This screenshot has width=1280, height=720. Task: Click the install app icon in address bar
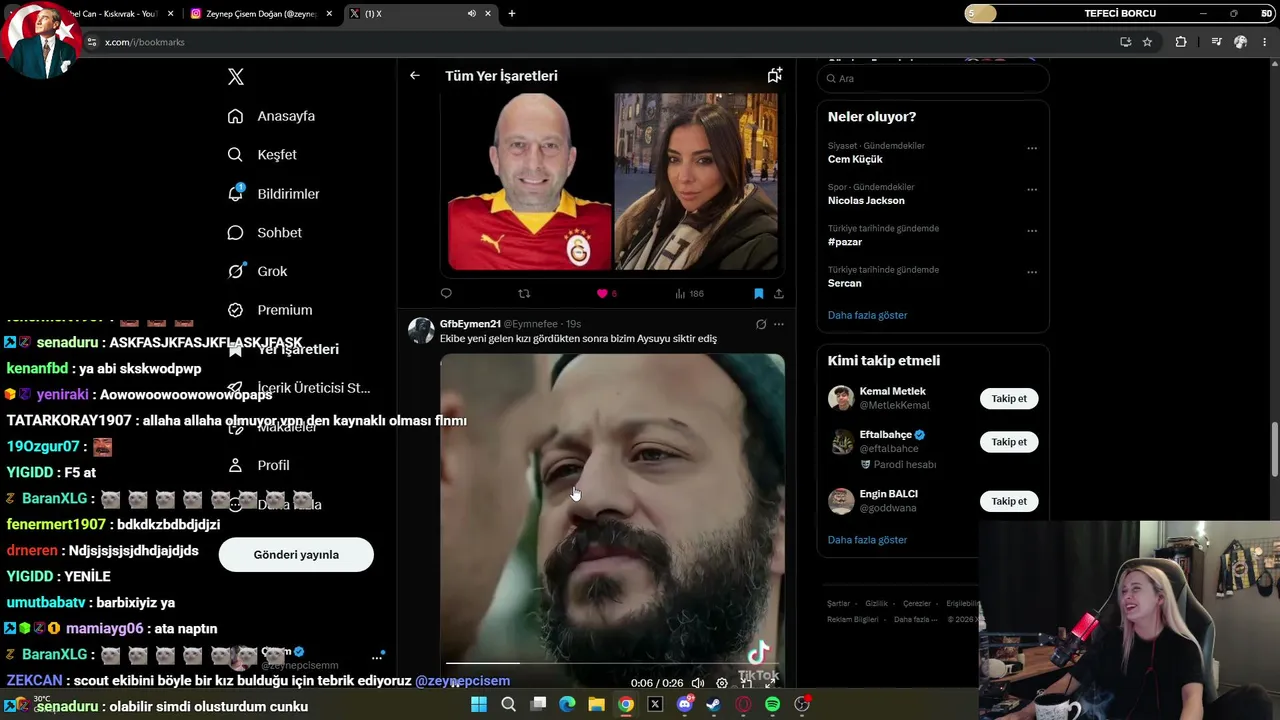[1125, 42]
